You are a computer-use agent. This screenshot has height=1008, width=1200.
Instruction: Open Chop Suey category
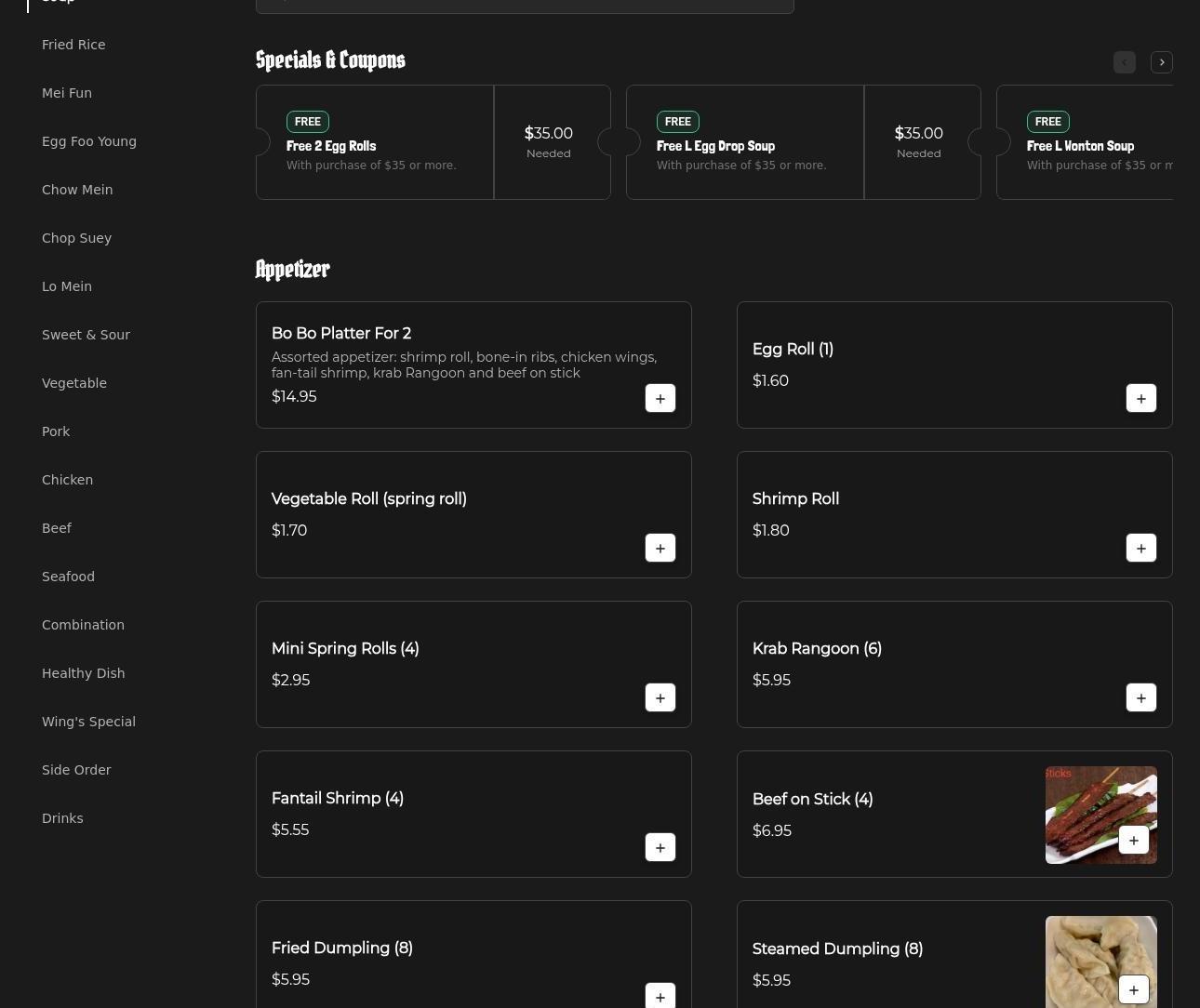(76, 238)
